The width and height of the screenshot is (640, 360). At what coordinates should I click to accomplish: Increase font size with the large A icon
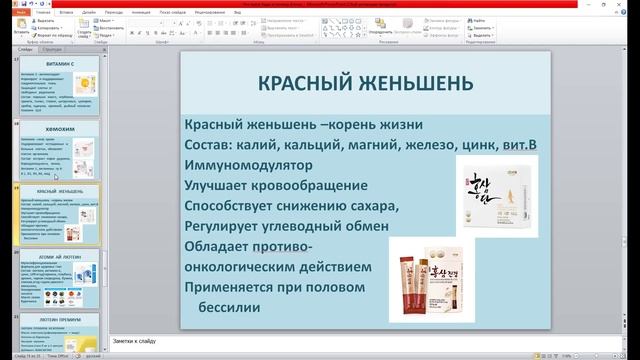click(x=180, y=24)
